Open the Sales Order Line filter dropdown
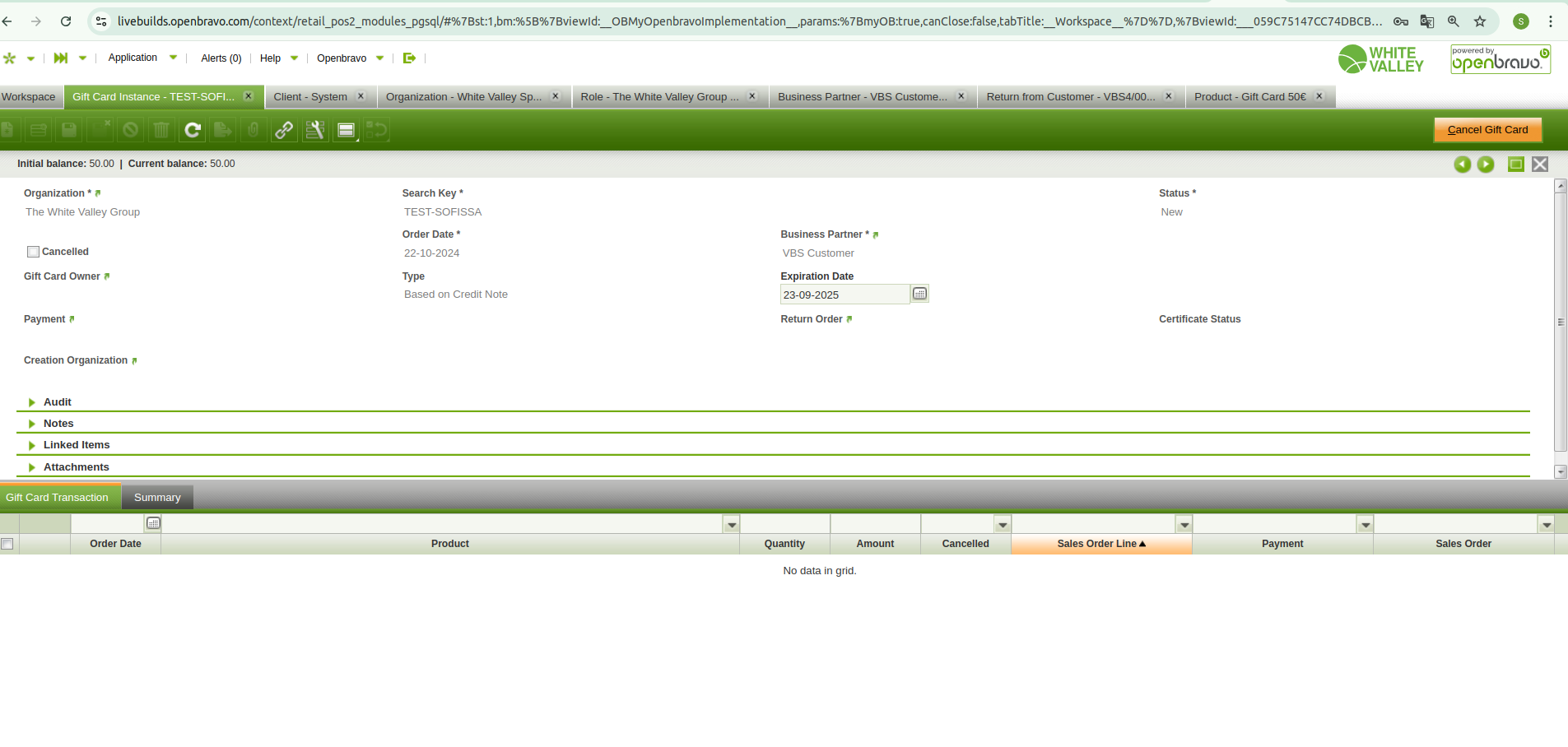1568x747 pixels. pos(1184,524)
